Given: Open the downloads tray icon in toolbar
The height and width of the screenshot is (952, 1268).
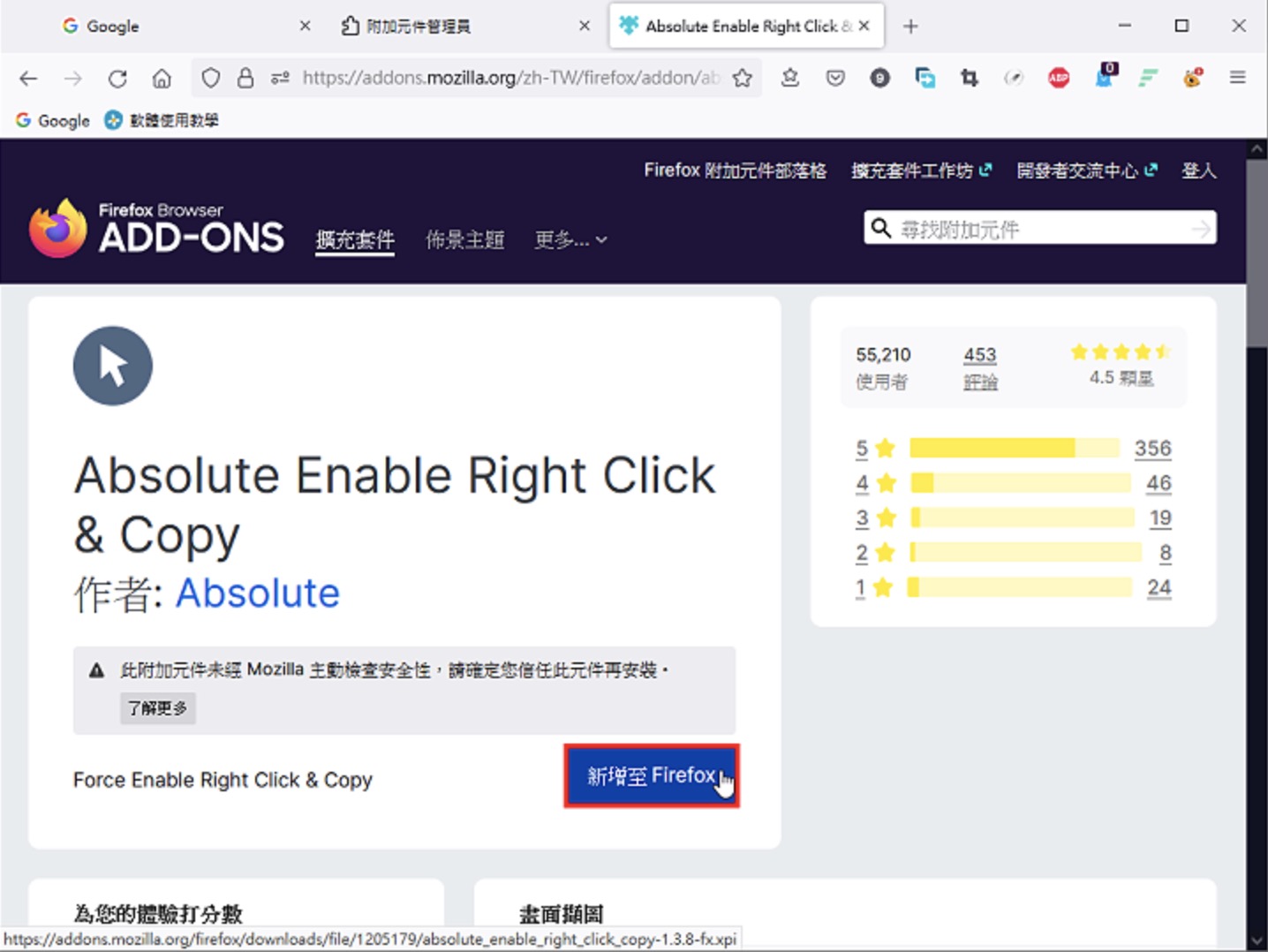Looking at the screenshot, I should (790, 79).
